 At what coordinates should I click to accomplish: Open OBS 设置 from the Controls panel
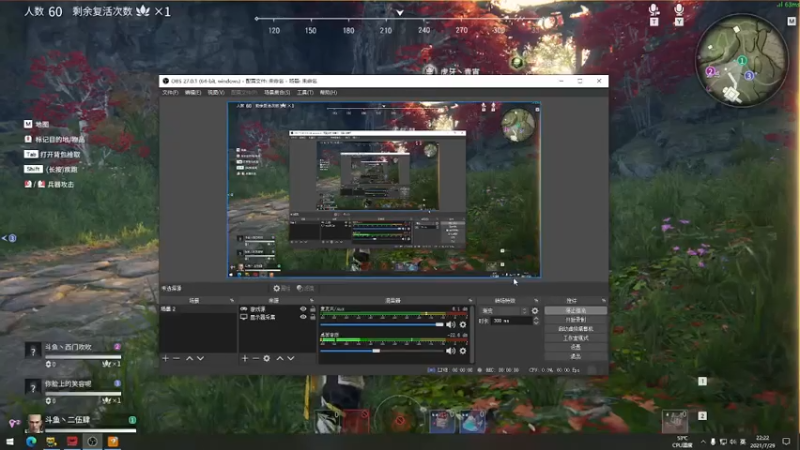[576, 347]
